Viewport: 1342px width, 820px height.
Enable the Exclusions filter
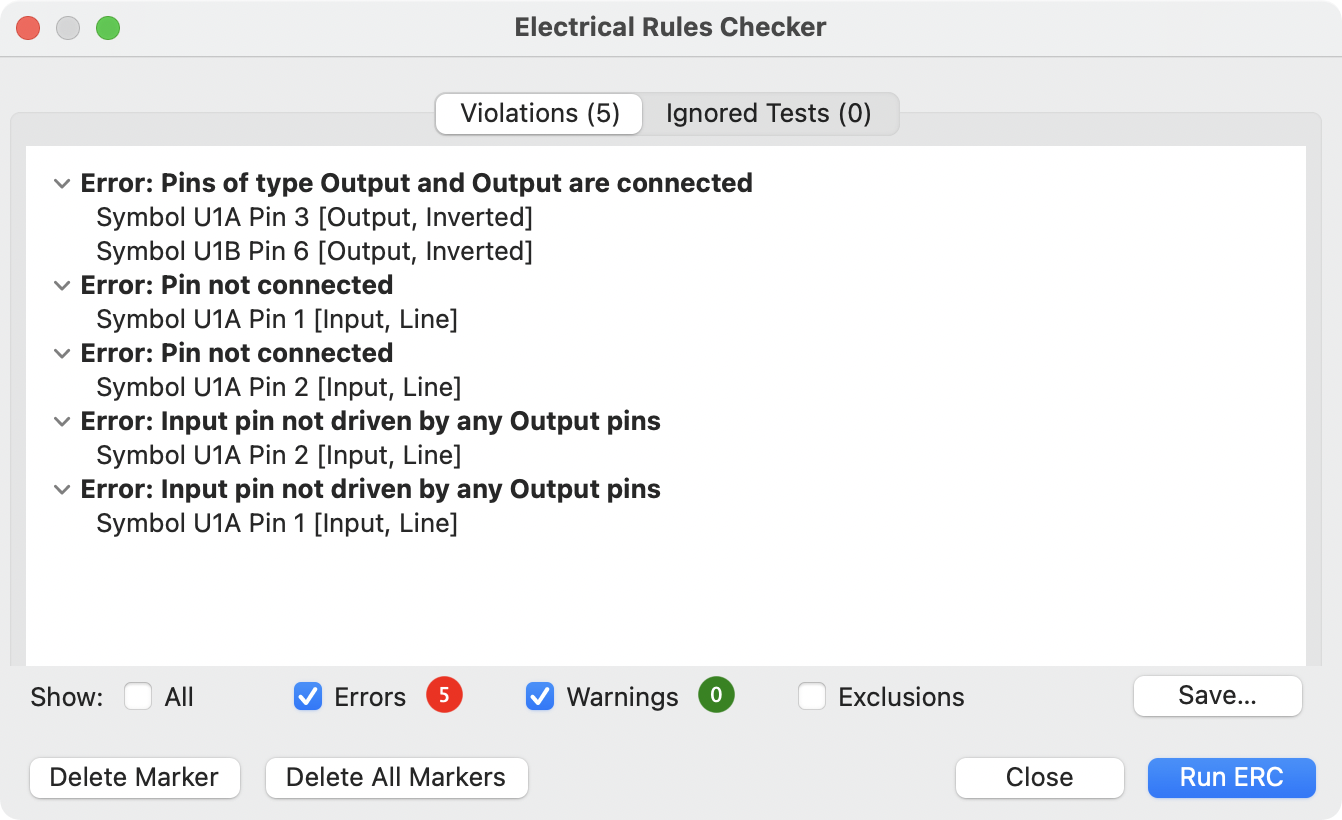(x=811, y=696)
